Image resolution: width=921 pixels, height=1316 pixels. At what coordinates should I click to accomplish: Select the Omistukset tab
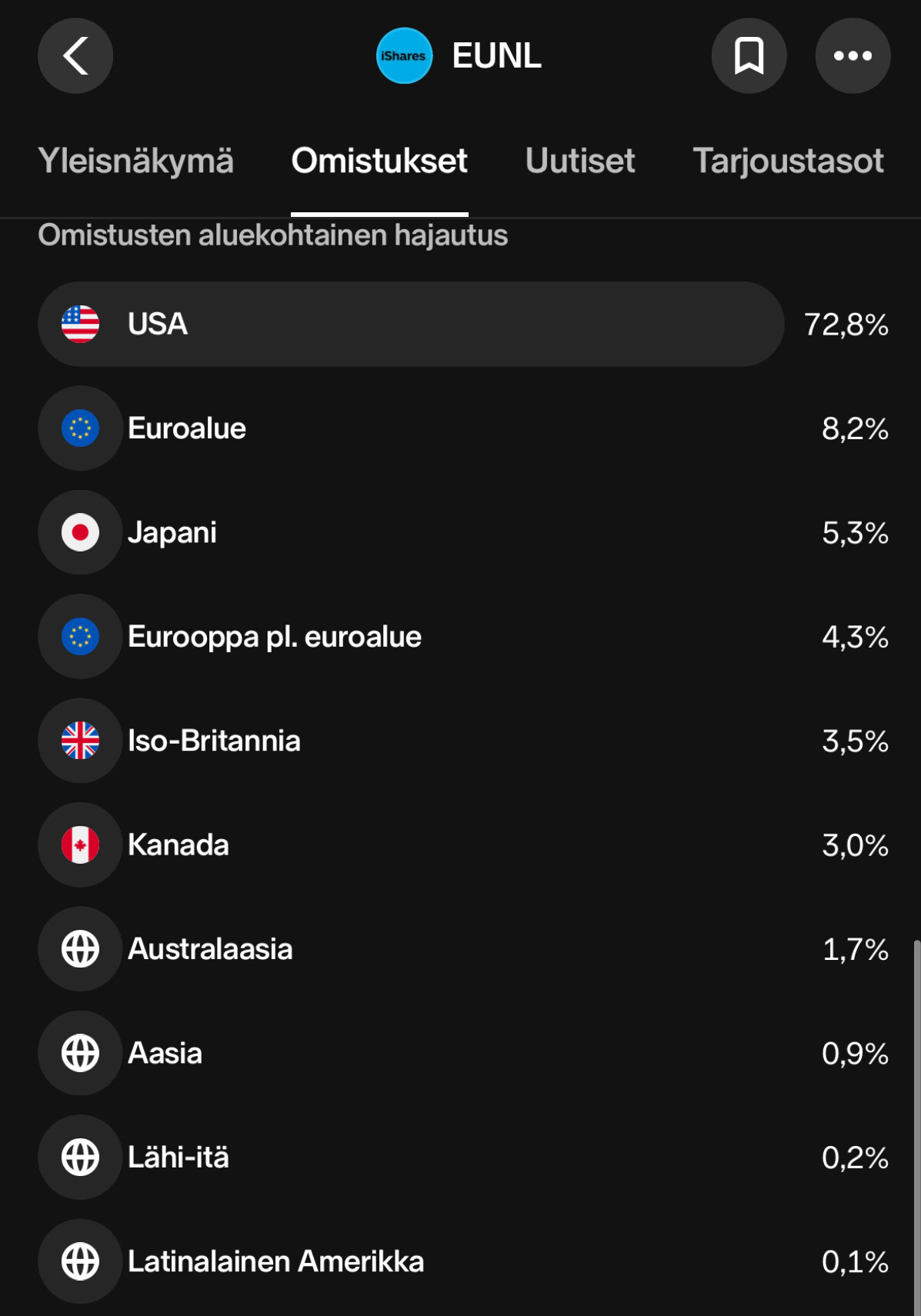coord(379,161)
